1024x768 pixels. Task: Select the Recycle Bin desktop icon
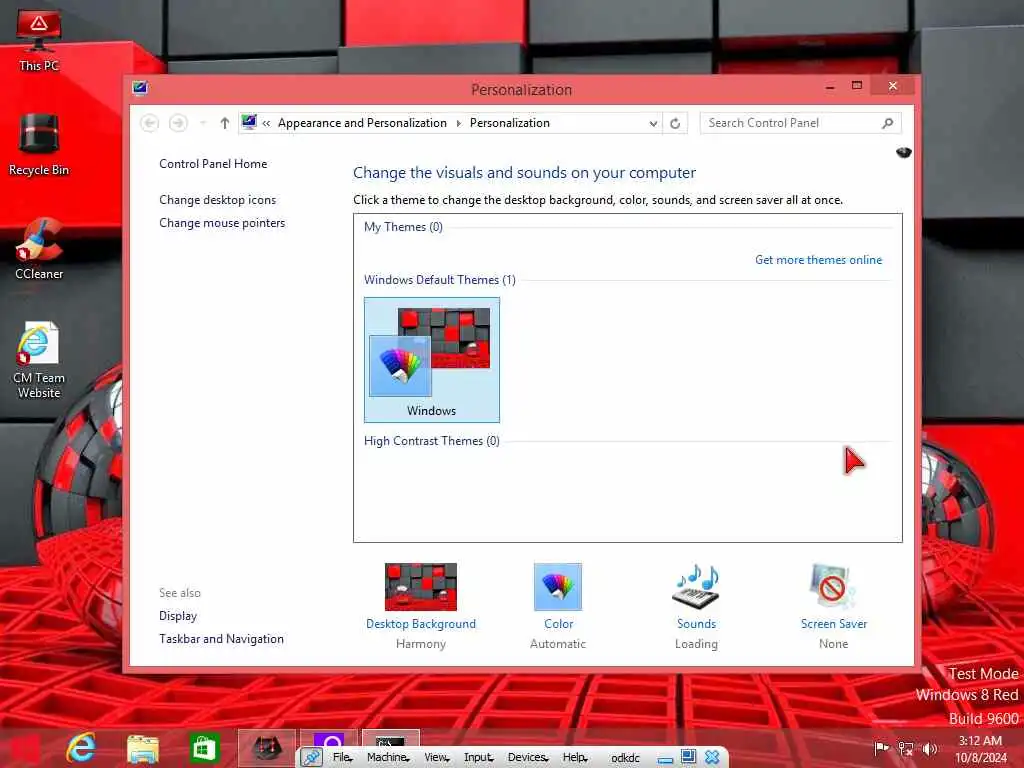pos(39,144)
